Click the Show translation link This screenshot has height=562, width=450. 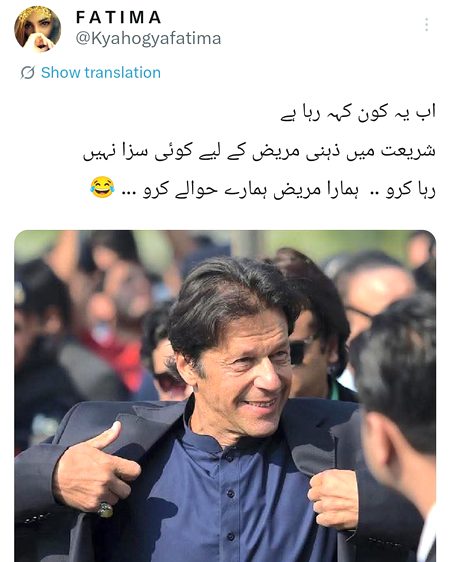click(101, 72)
